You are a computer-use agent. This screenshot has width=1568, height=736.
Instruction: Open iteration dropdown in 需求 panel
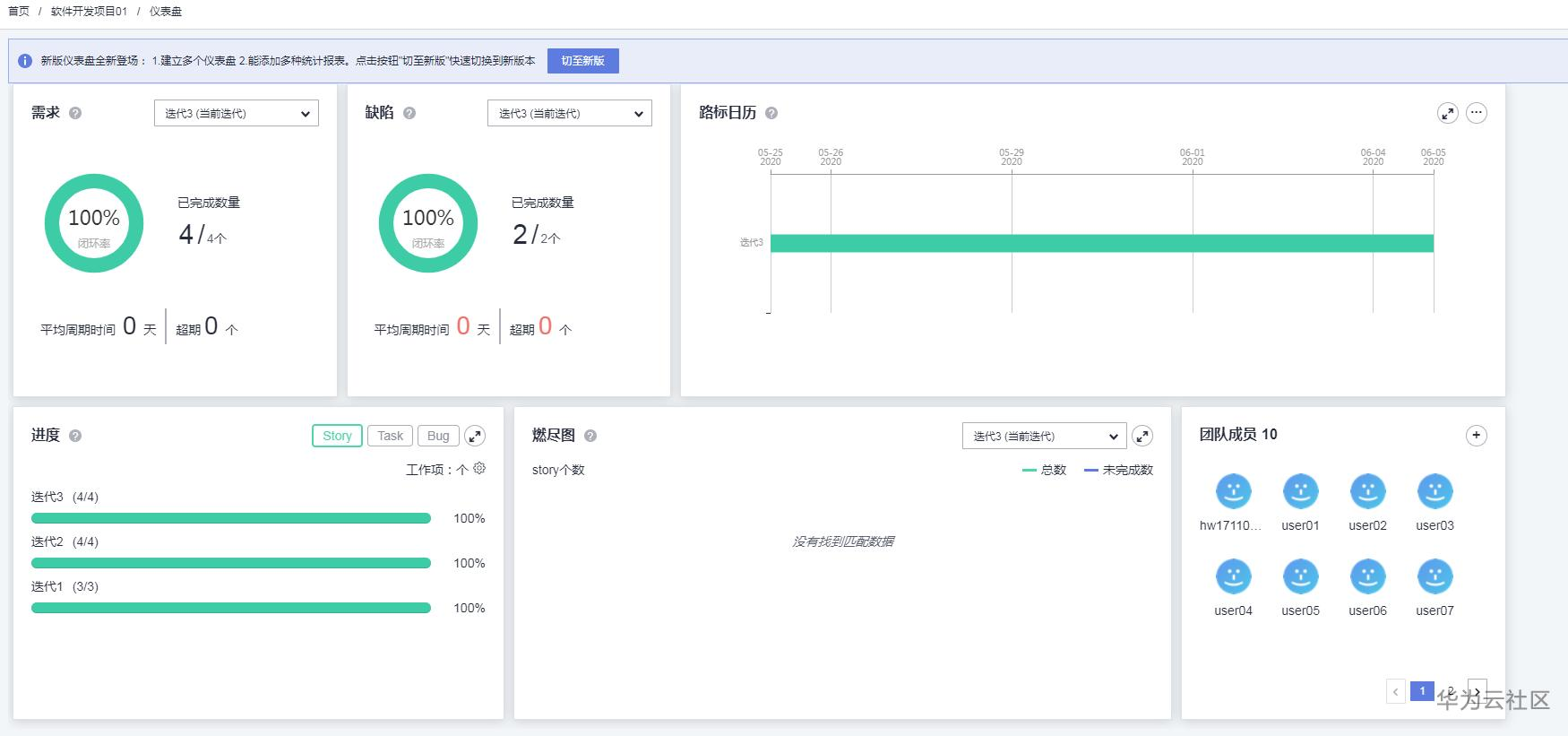[237, 113]
